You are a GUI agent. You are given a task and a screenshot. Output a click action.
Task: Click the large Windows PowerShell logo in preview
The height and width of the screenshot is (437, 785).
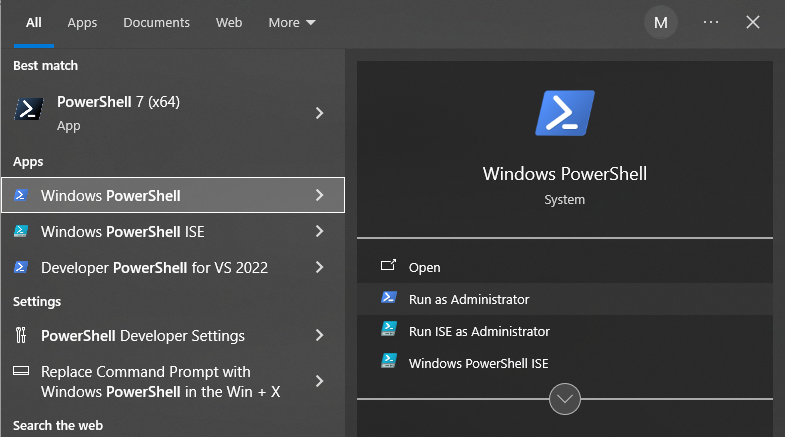click(x=565, y=113)
